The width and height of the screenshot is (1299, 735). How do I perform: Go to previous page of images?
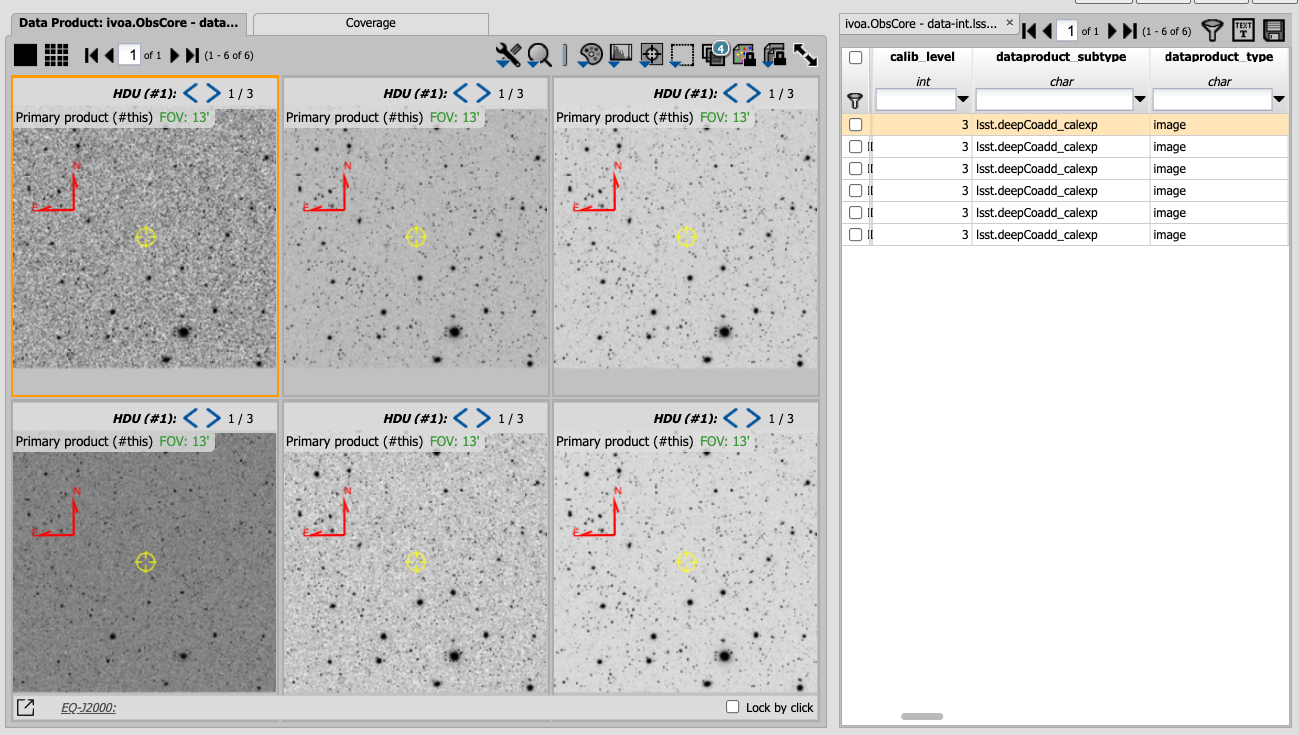point(109,55)
